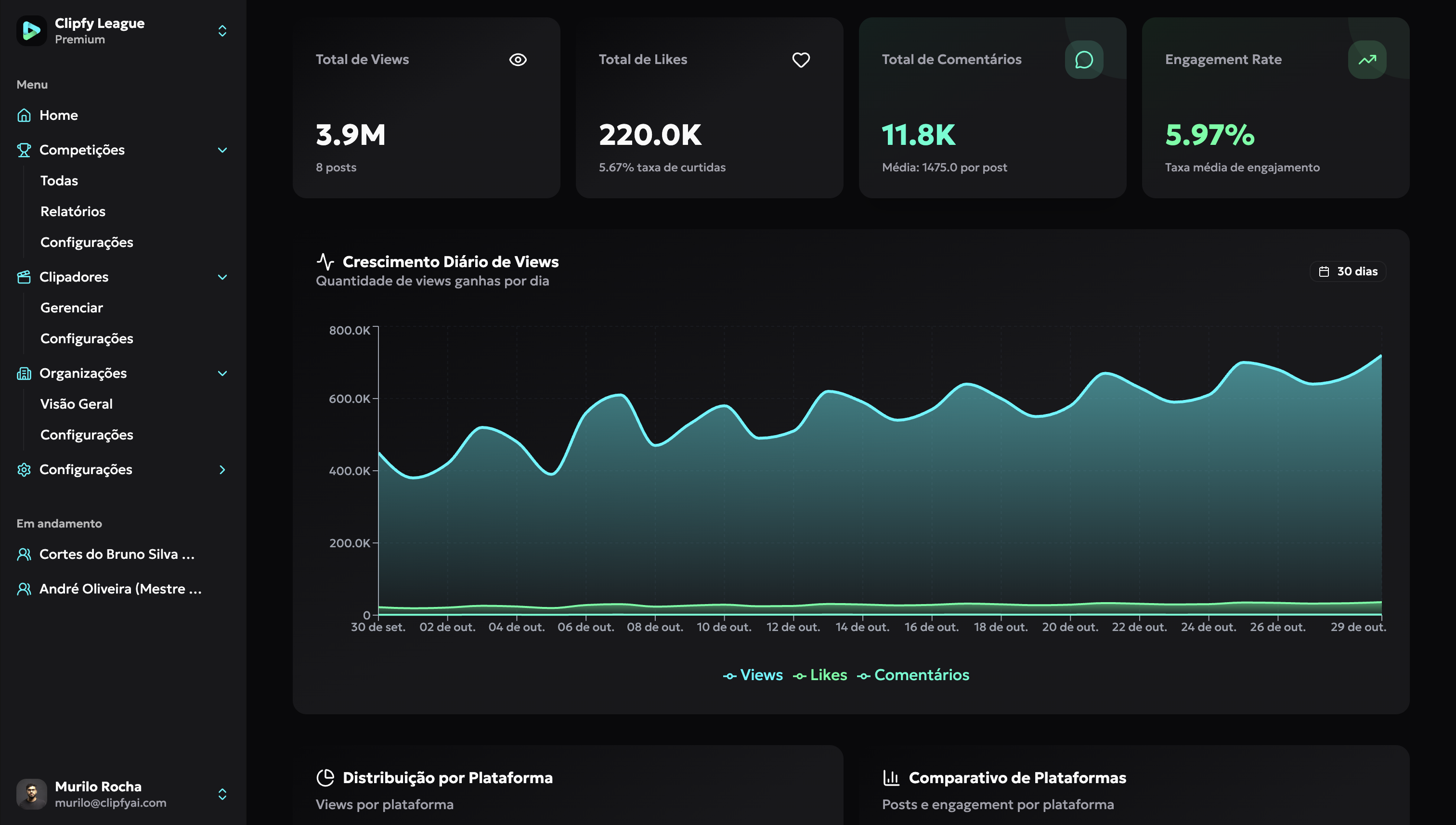Click the Clipfy League play logo icon
This screenshot has width=1456, height=825.
(x=31, y=31)
